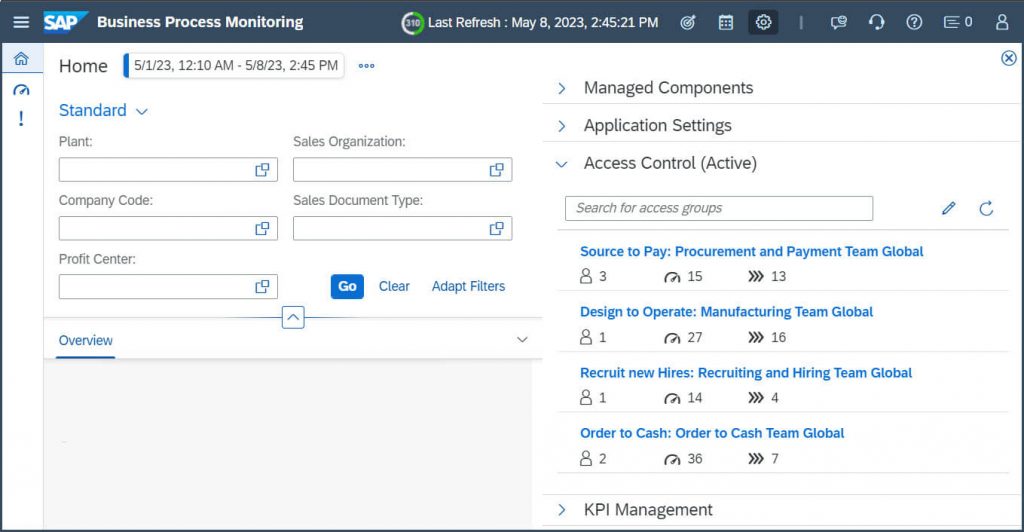The width and height of the screenshot is (1024, 532).
Task: Click the Business Process Monitoring title
Action: [200, 22]
